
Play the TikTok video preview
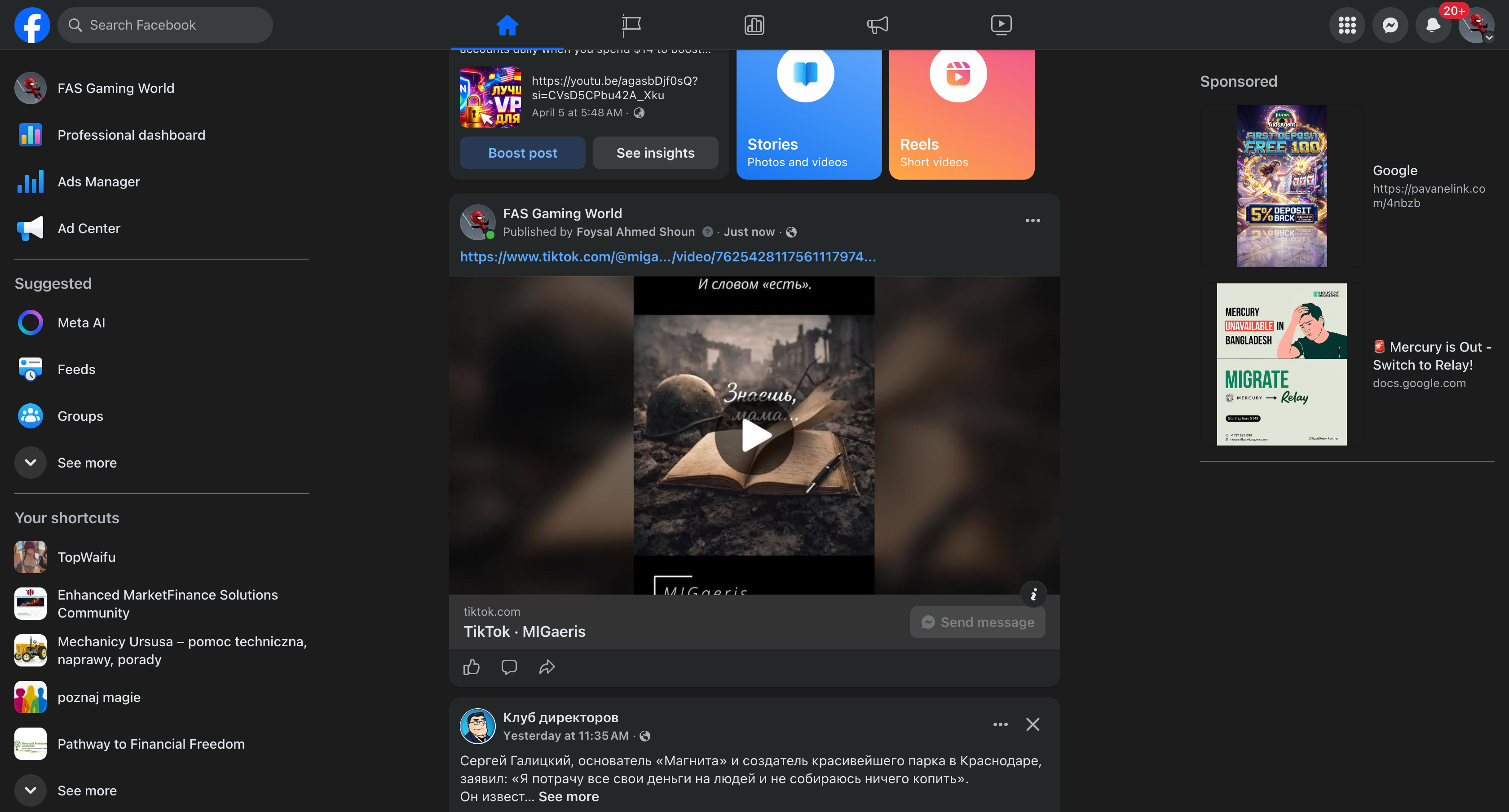754,435
